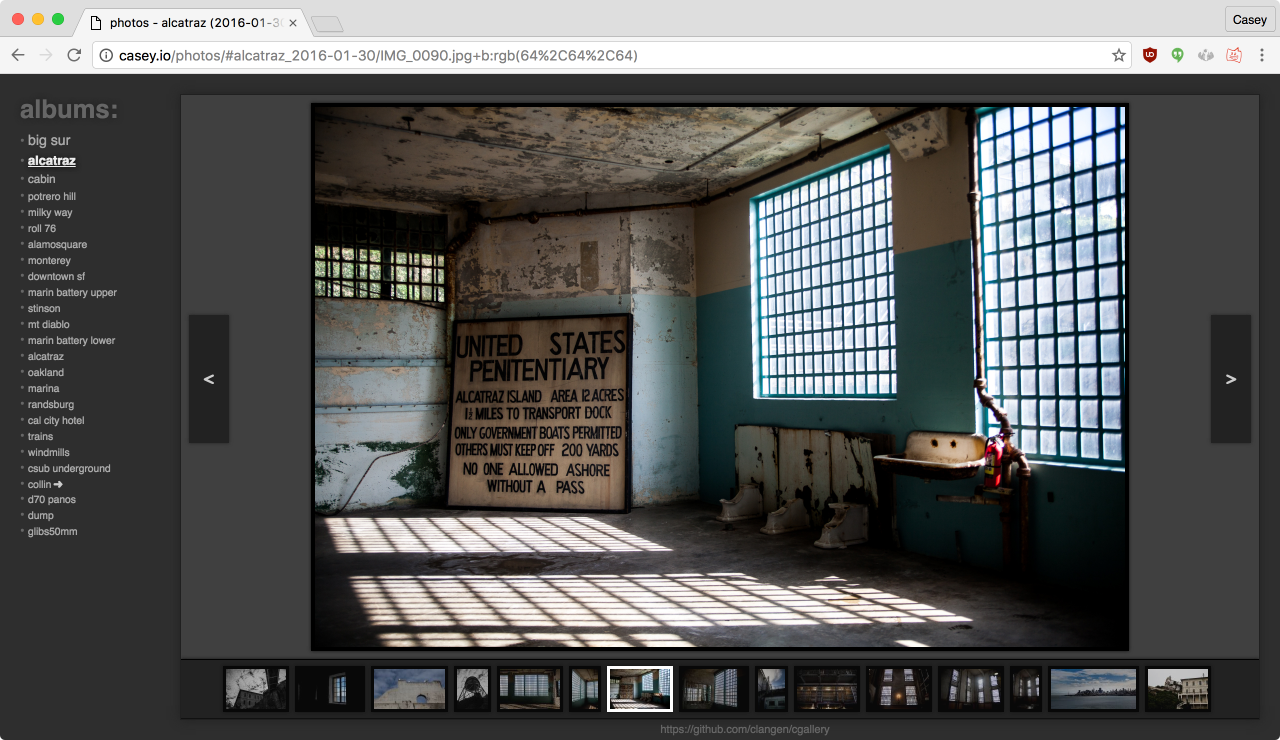Open the stinson album
This screenshot has height=740, width=1280.
(x=44, y=308)
